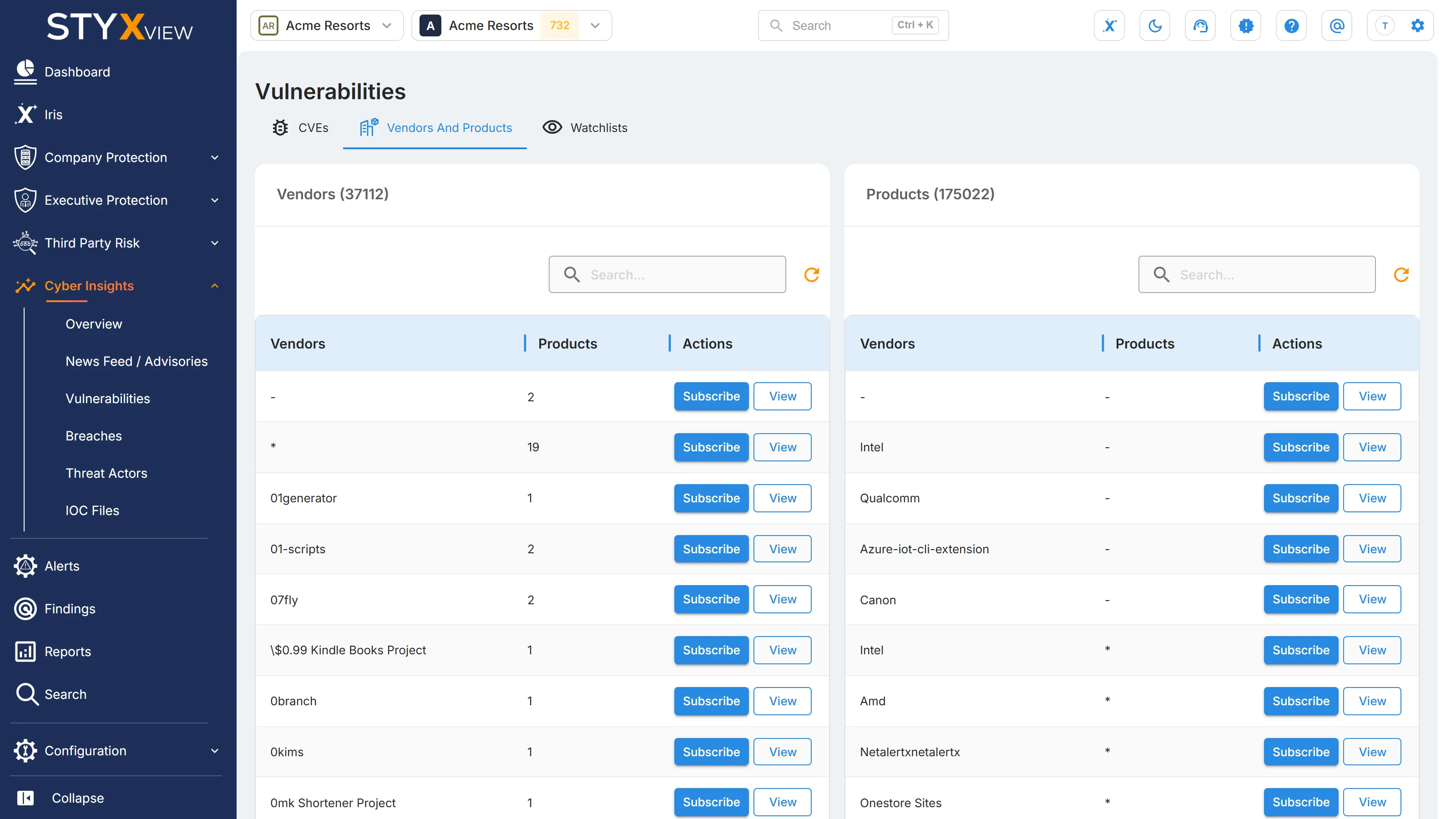
Task: Focus the Products search field
Action: tap(1256, 275)
